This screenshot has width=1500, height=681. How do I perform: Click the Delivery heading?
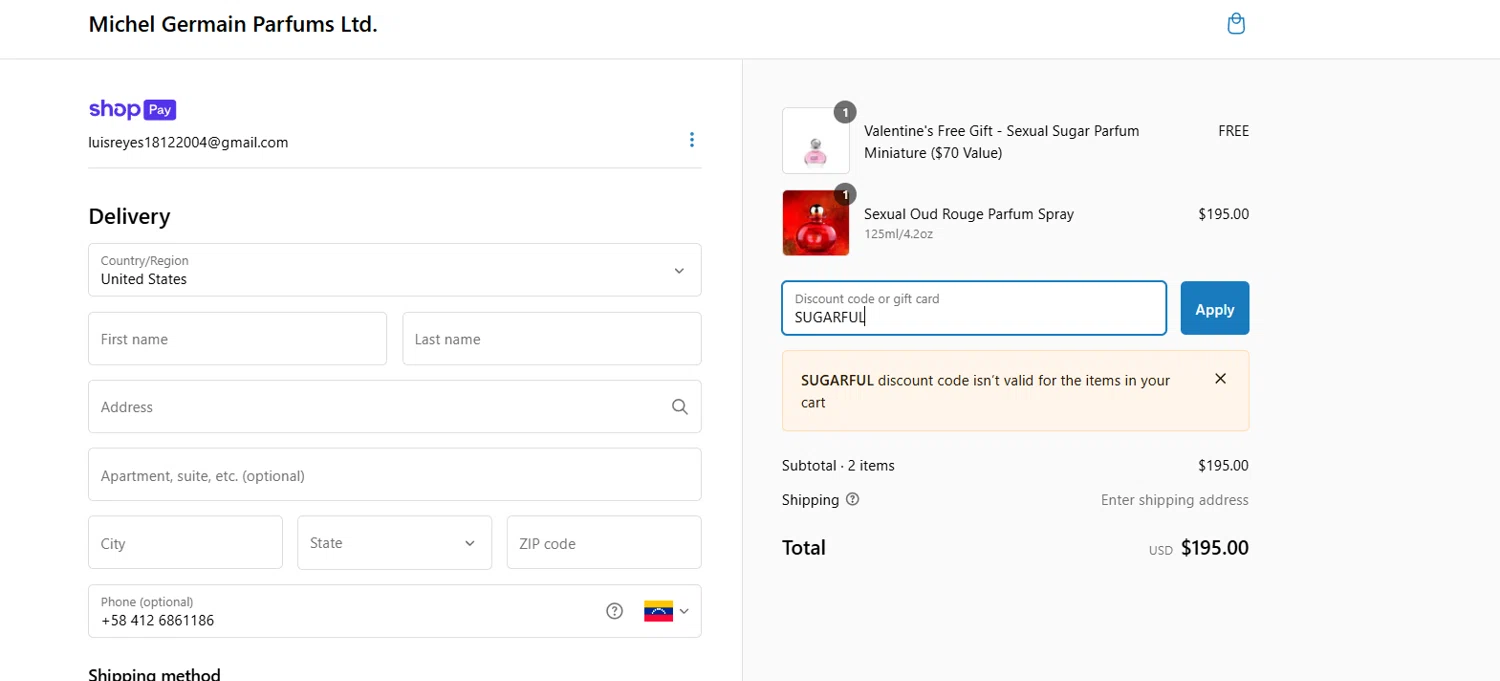pos(129,216)
